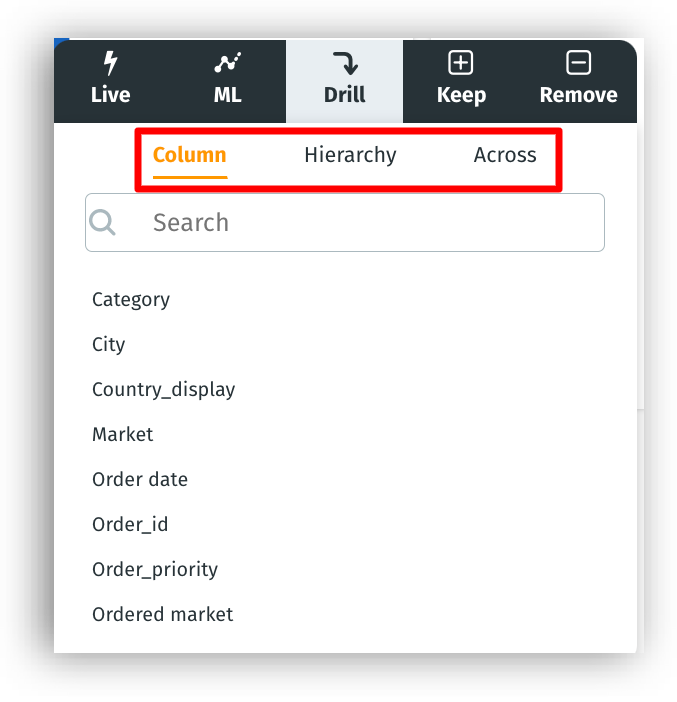Choose Order date to drill into
This screenshot has height=702, width=677.
tap(140, 480)
